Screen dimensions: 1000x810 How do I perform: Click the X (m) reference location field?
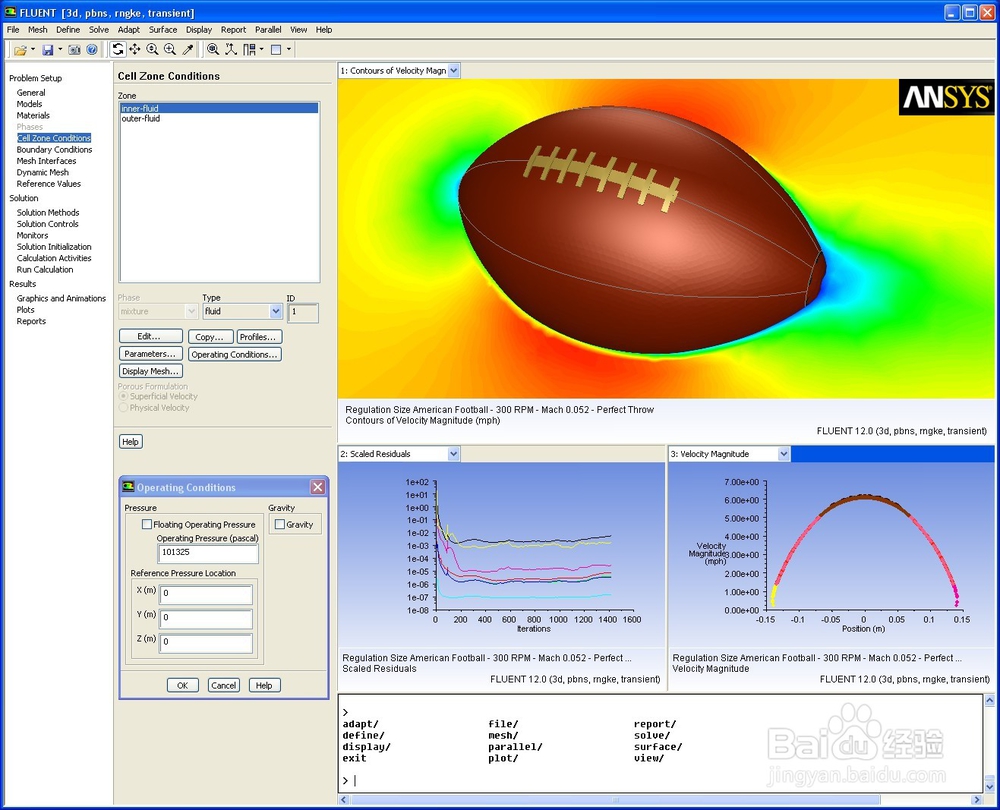[x=206, y=594]
